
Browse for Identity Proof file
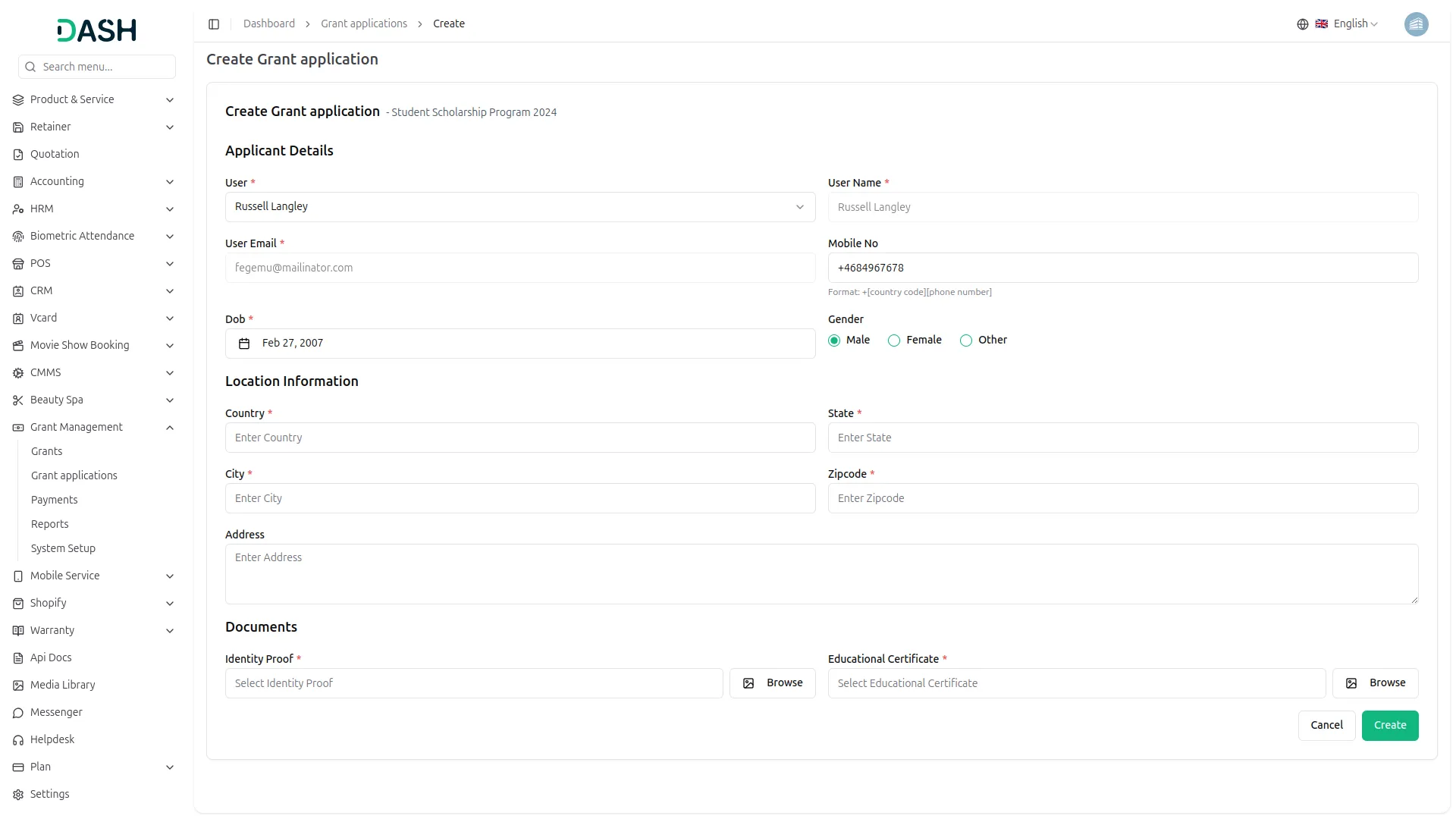[772, 683]
